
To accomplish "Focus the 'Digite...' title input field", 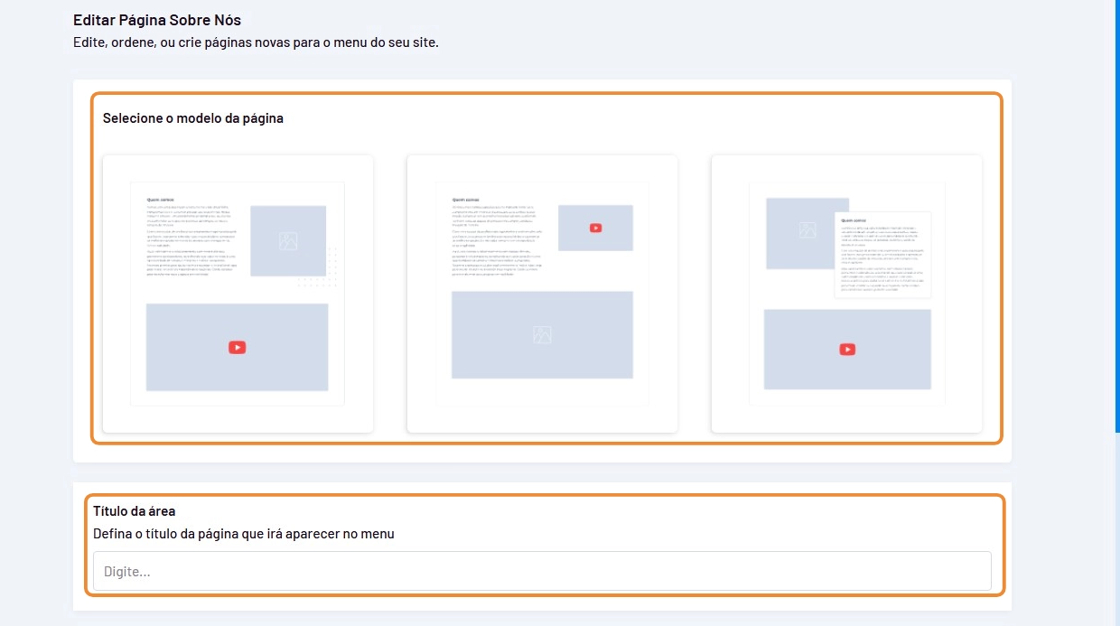I will (542, 571).
